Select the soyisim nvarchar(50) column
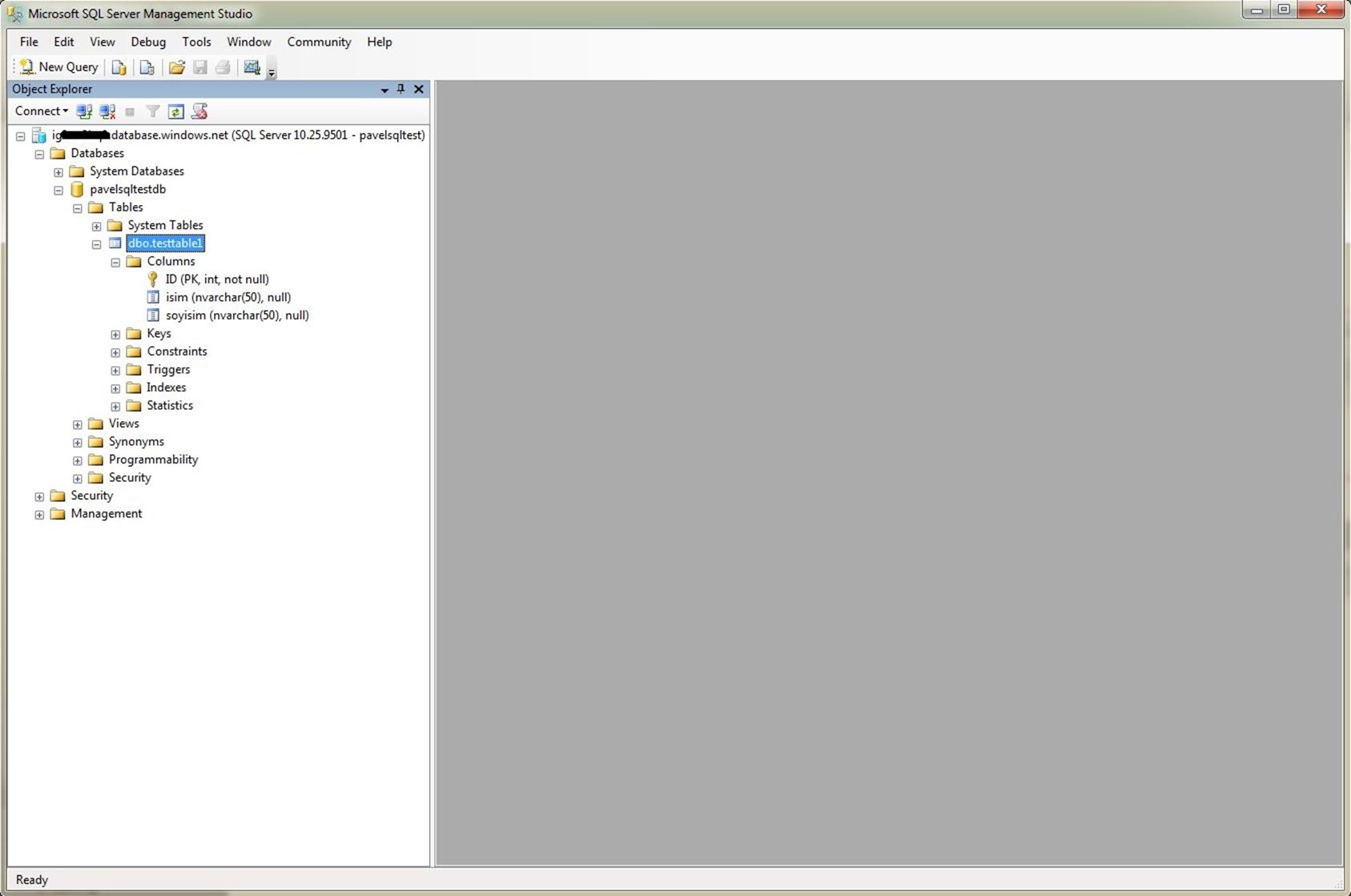 (x=237, y=315)
